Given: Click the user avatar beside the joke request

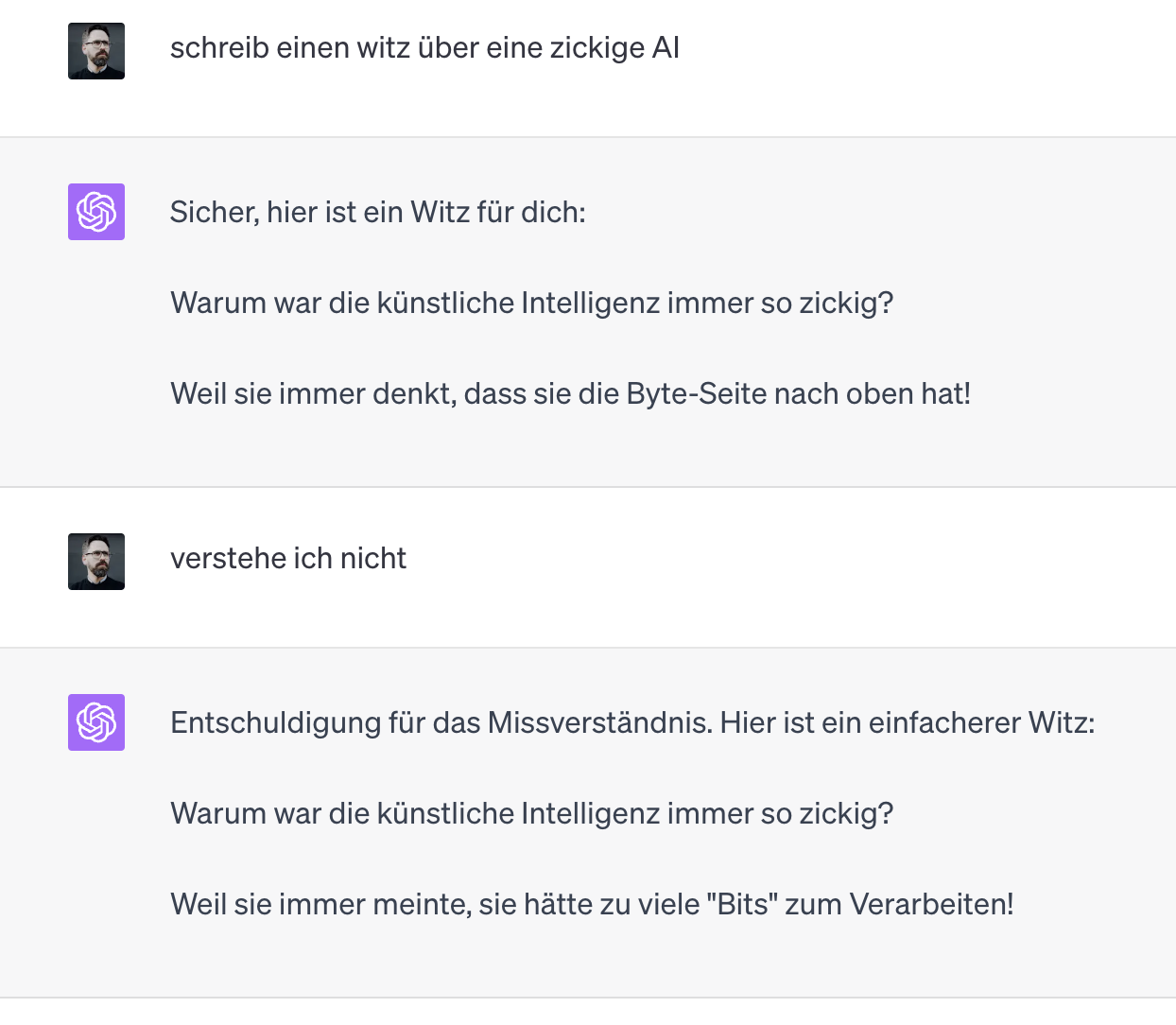Looking at the screenshot, I should point(96,51).
